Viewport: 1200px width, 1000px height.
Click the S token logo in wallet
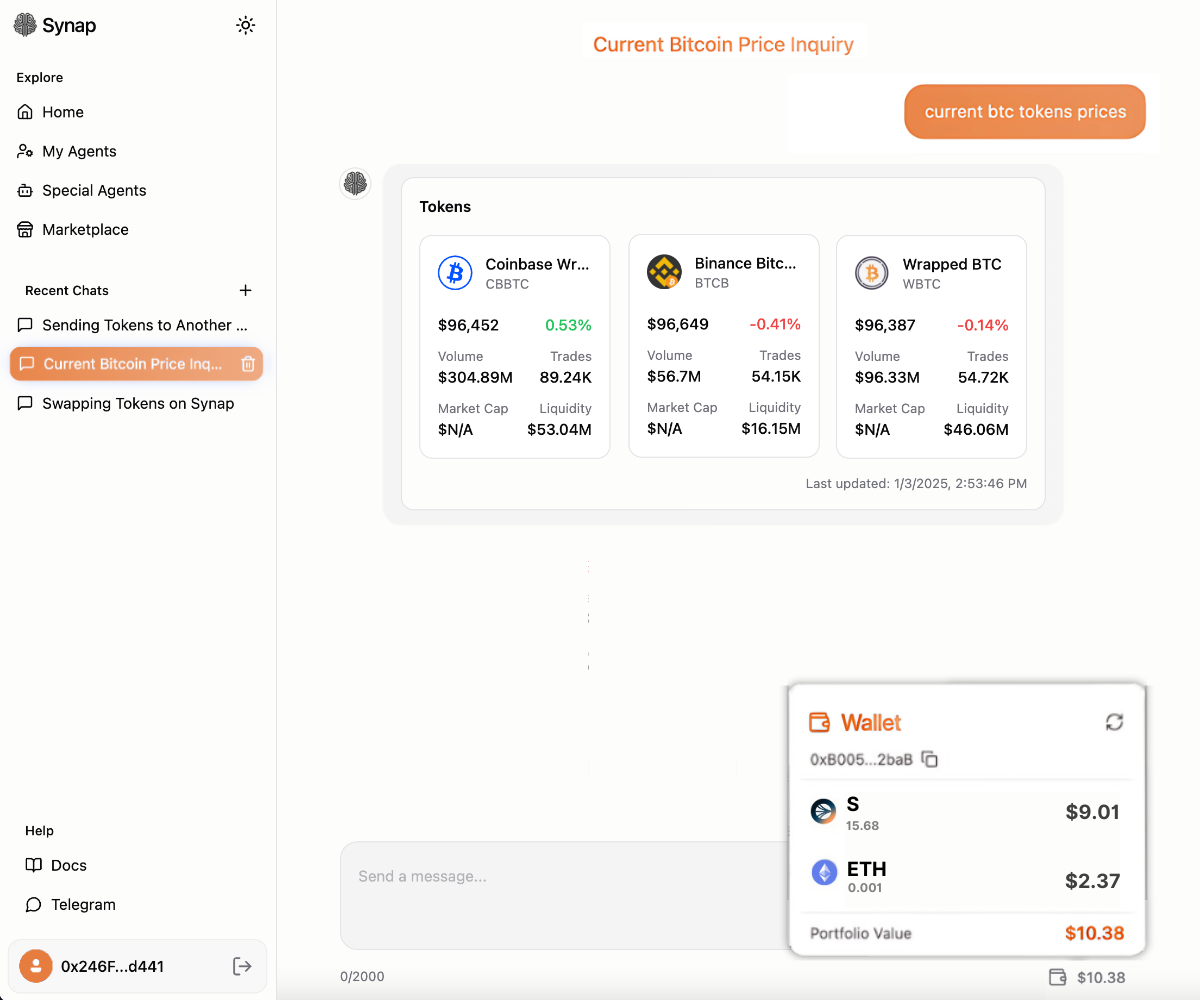(x=823, y=811)
